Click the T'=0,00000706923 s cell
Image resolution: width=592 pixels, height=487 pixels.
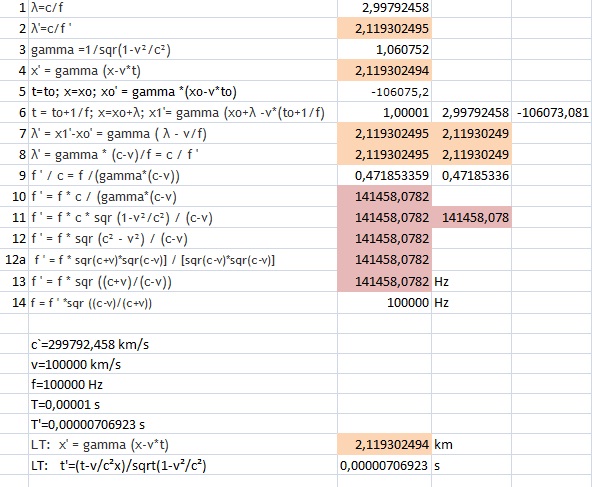coord(183,424)
